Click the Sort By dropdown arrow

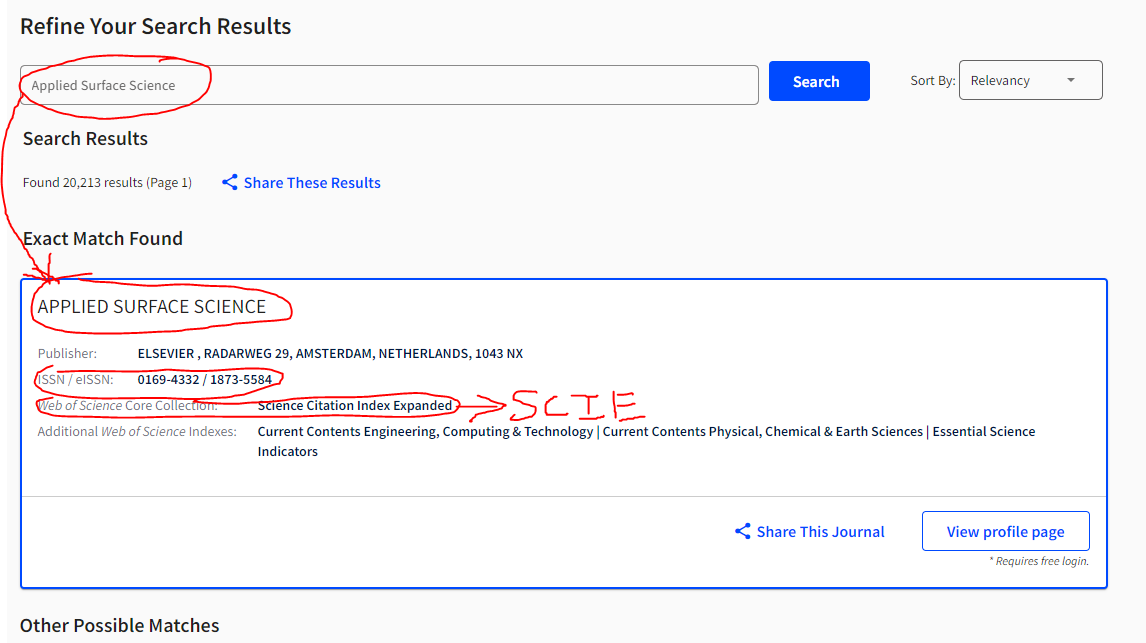coord(1071,80)
